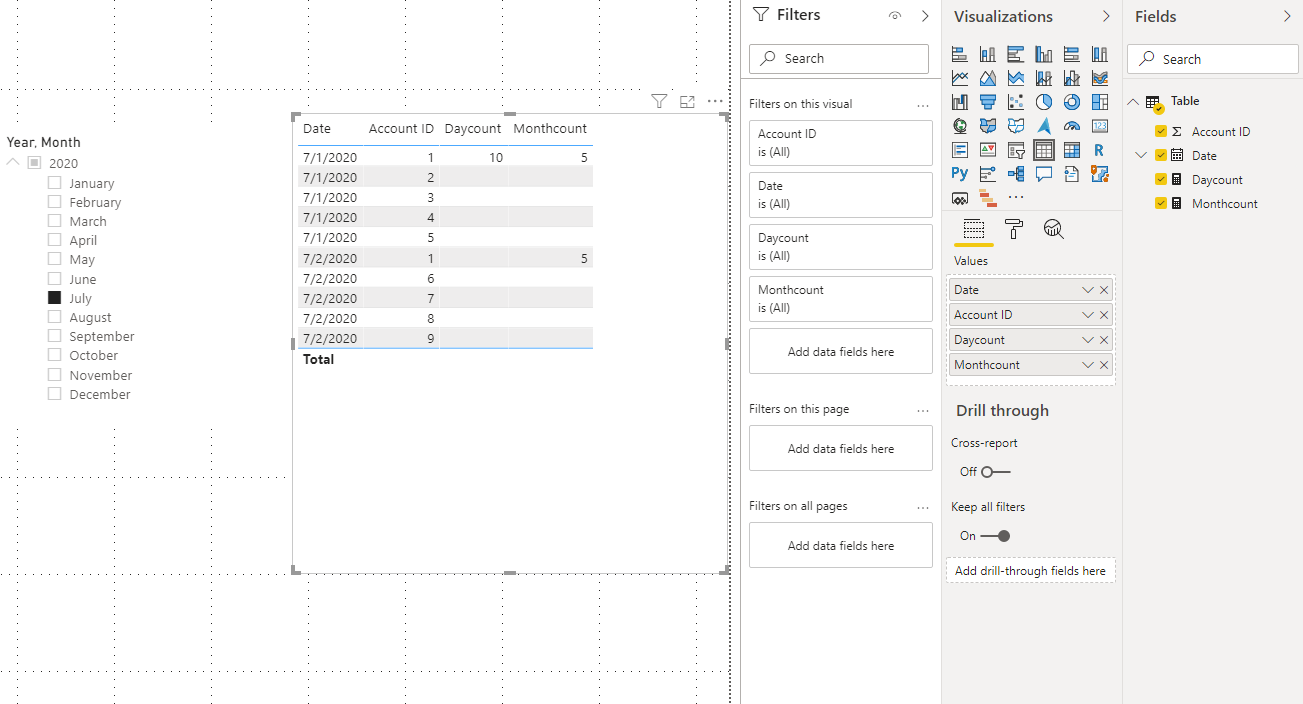Viewport: 1303px width, 704px height.
Task: Open the table visual's More options ellipsis
Action: click(x=715, y=101)
